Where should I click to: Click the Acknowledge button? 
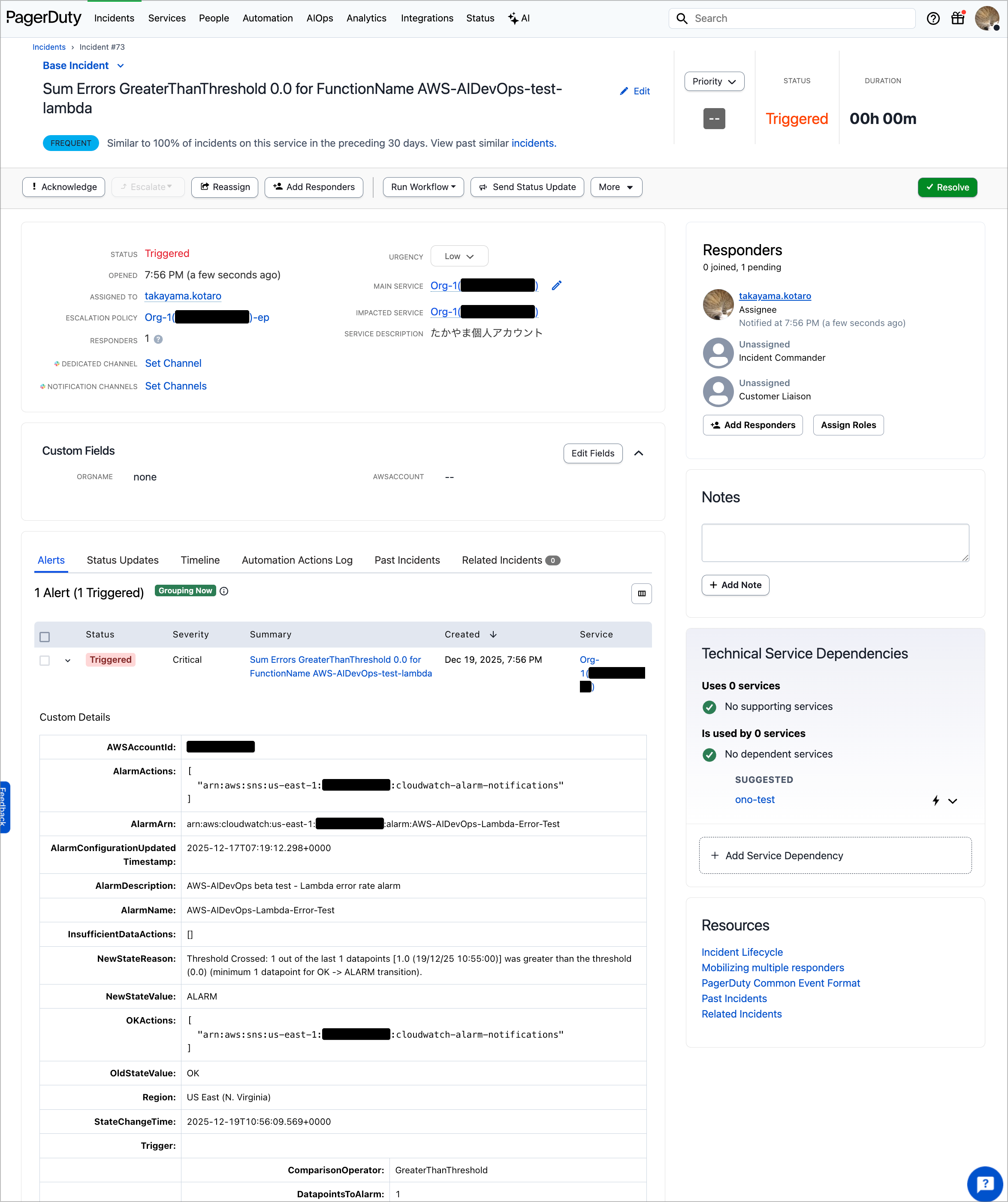(63, 187)
